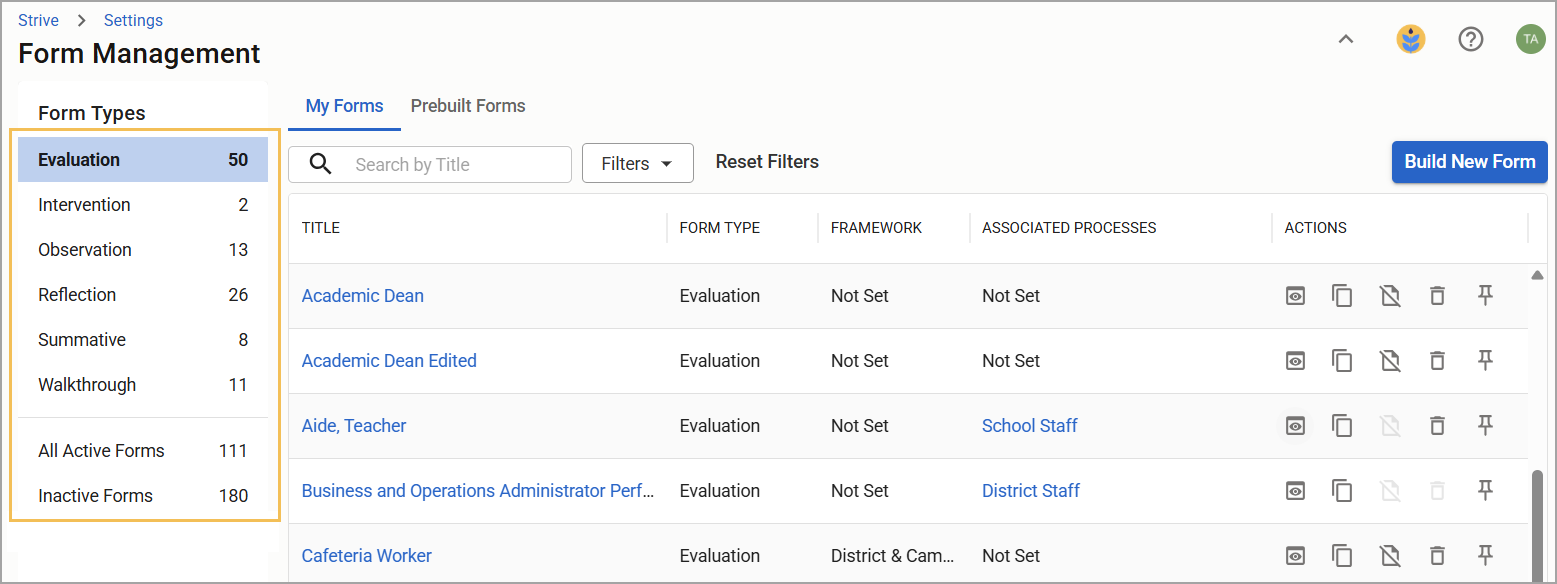
Task: Open the Academic Dean Edited form link
Action: pyautogui.click(x=389, y=361)
